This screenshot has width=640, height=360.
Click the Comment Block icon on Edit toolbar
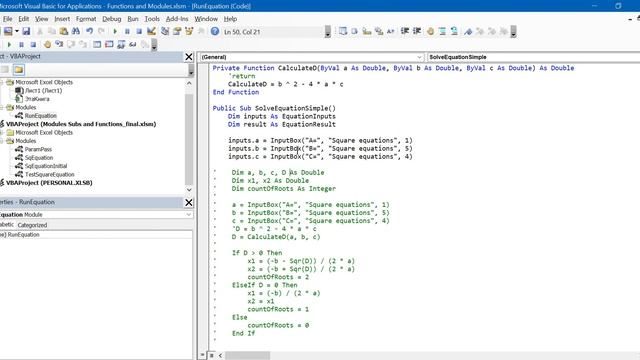tap(442, 31)
